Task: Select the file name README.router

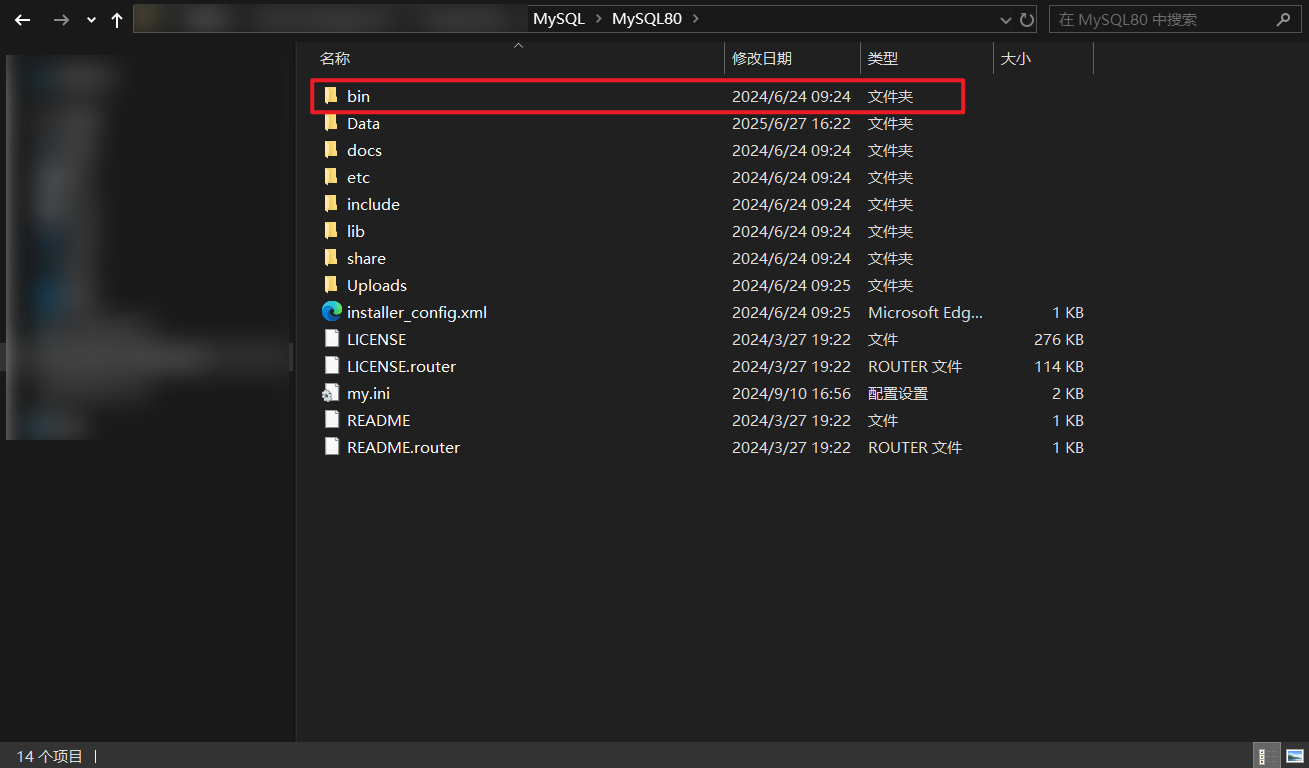Action: click(x=403, y=447)
